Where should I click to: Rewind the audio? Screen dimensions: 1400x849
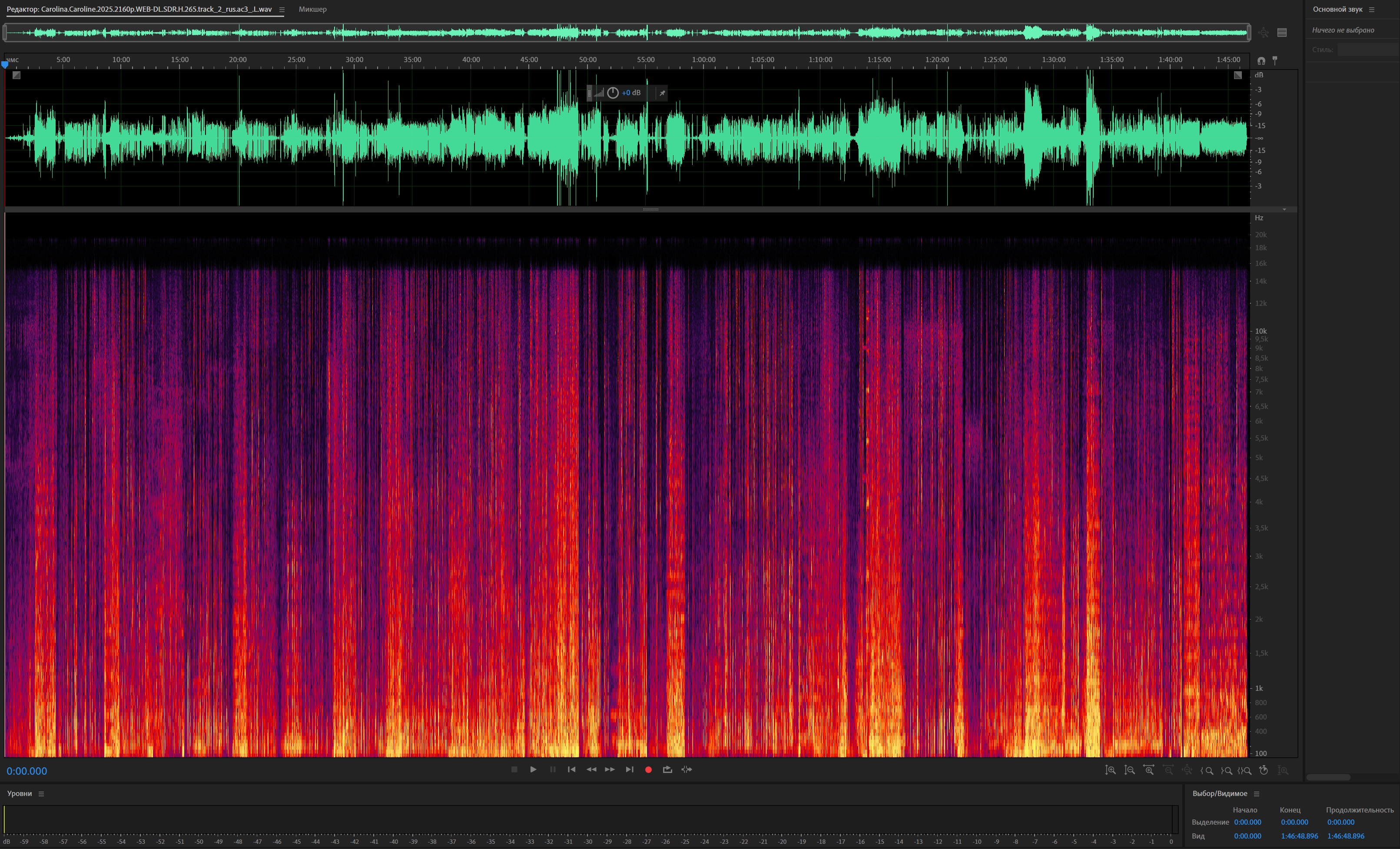click(x=591, y=769)
